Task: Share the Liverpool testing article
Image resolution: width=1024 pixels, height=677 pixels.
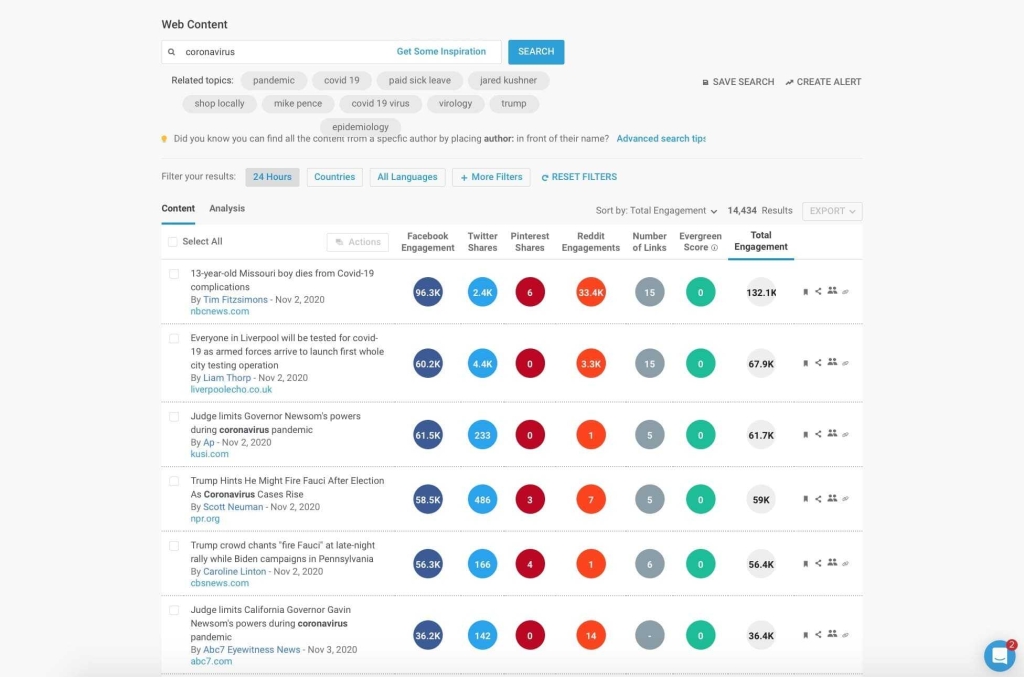Action: click(x=820, y=363)
